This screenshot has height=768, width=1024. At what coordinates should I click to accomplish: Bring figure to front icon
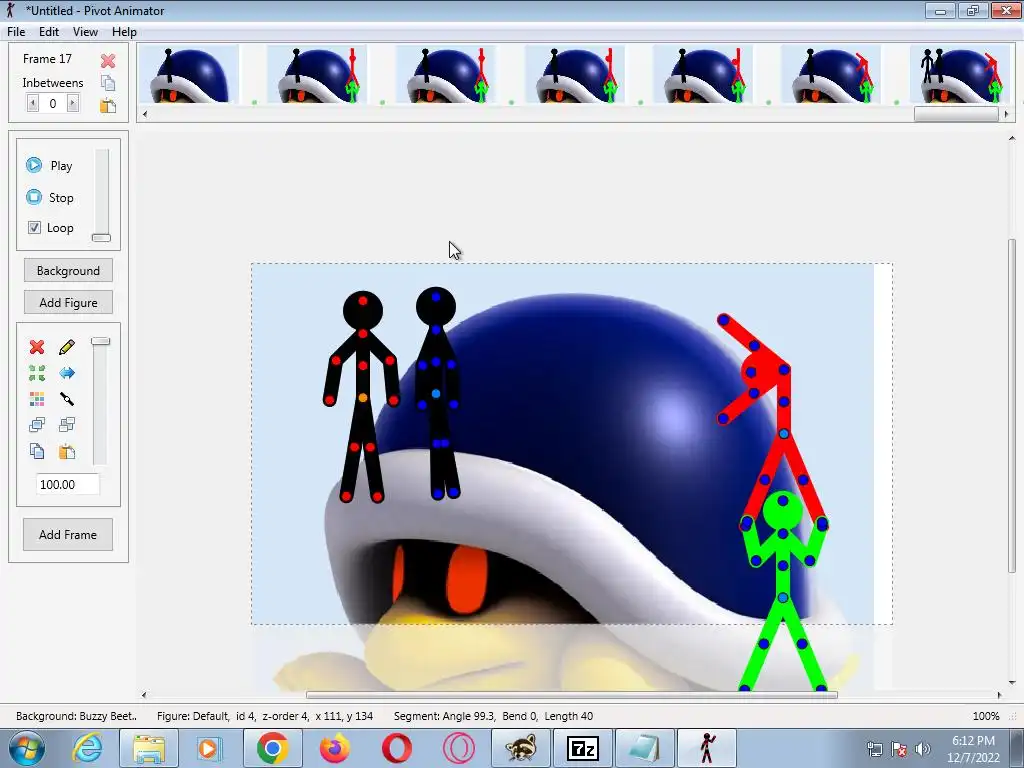(37, 425)
